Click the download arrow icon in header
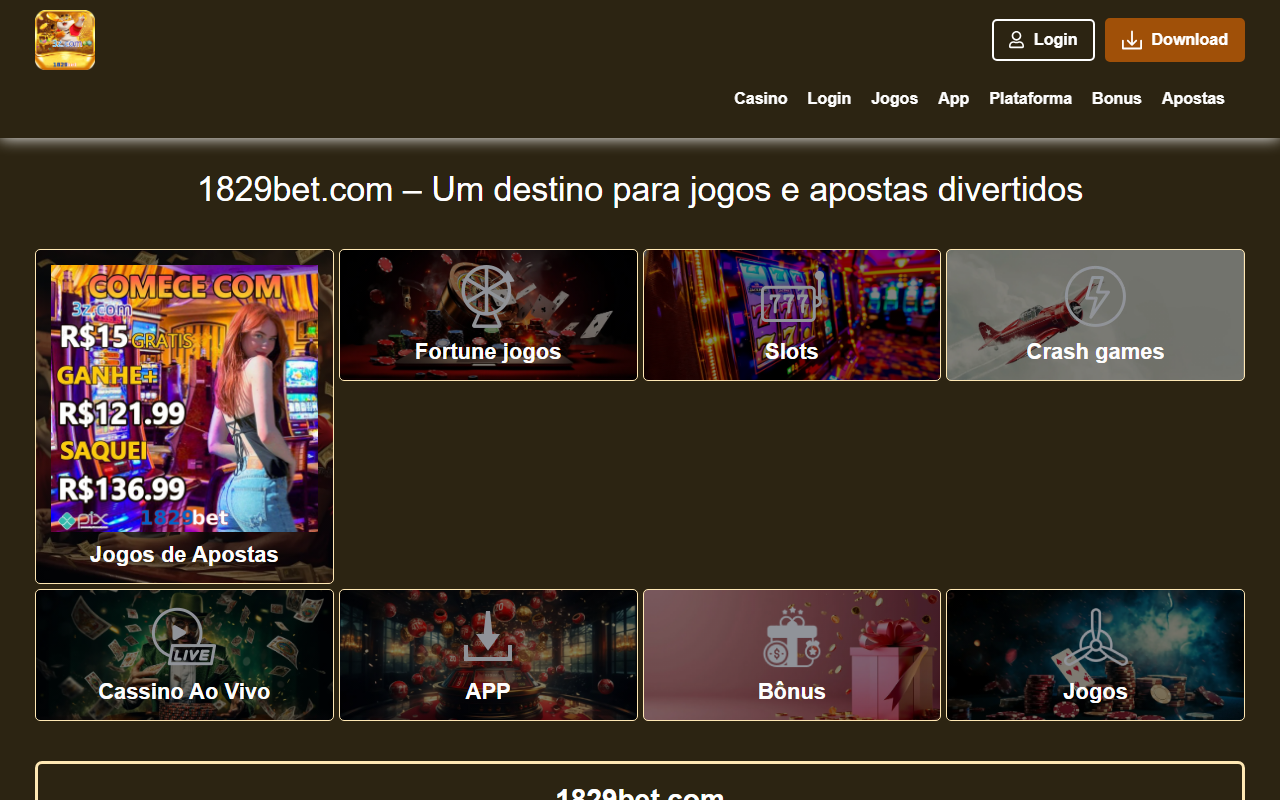 1132,40
